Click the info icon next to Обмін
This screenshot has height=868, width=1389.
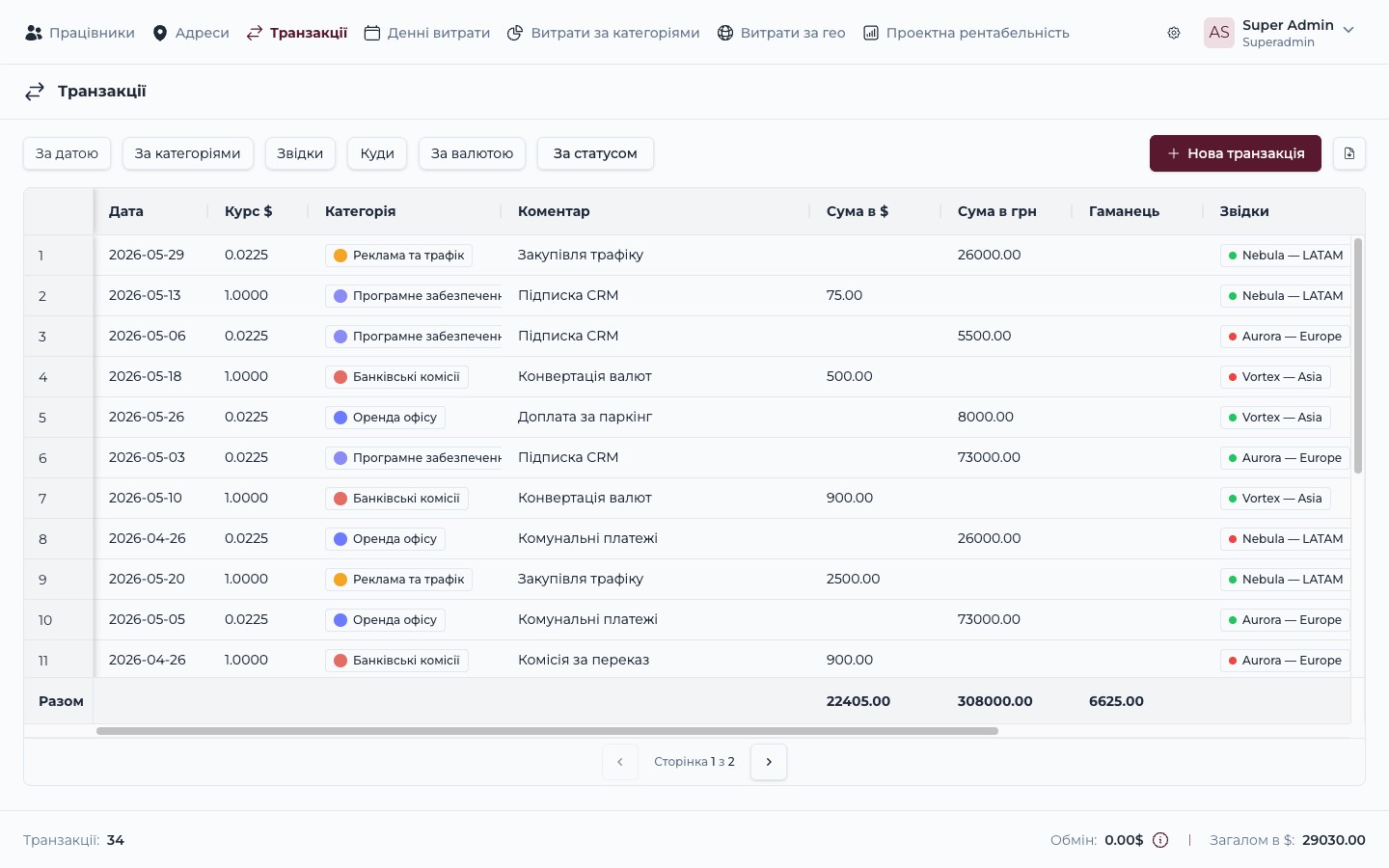[1160, 840]
